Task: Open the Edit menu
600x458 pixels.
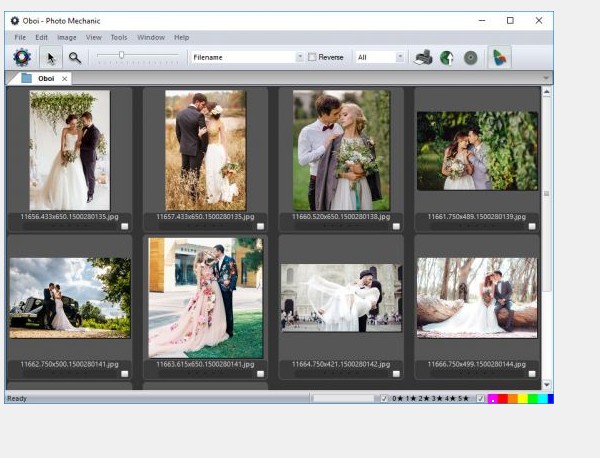Action: click(x=41, y=37)
